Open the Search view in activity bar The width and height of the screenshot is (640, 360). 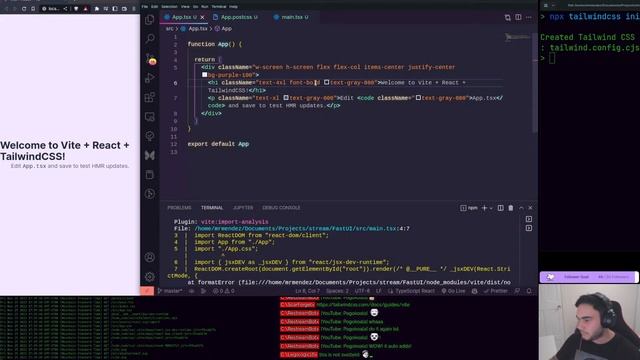150,39
